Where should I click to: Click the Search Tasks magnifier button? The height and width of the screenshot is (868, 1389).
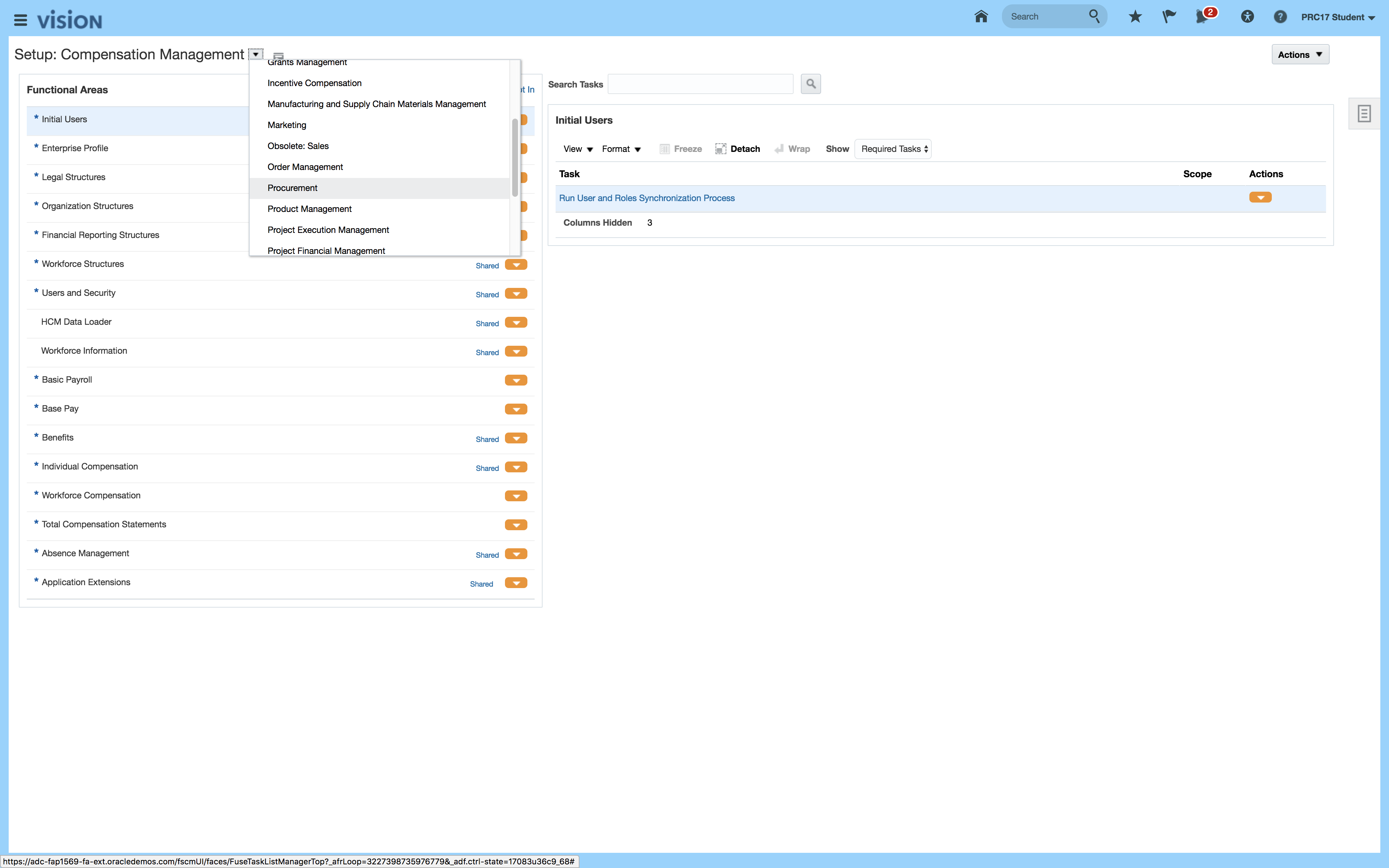click(x=811, y=84)
